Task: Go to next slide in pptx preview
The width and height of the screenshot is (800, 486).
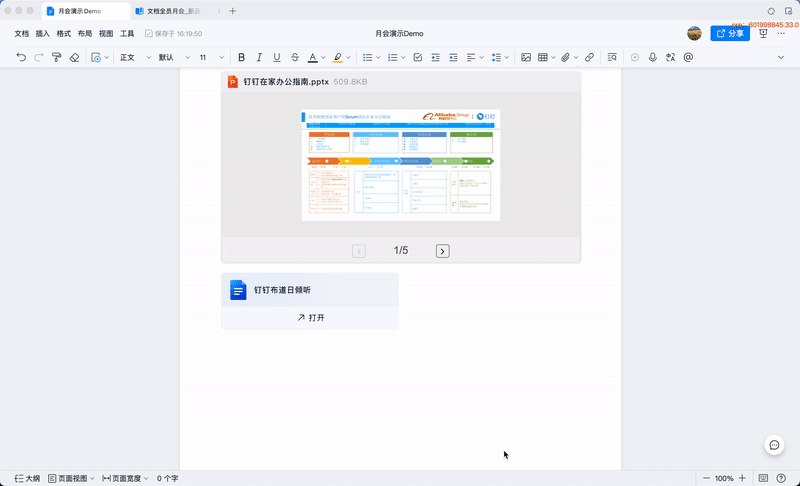Action: click(442, 251)
